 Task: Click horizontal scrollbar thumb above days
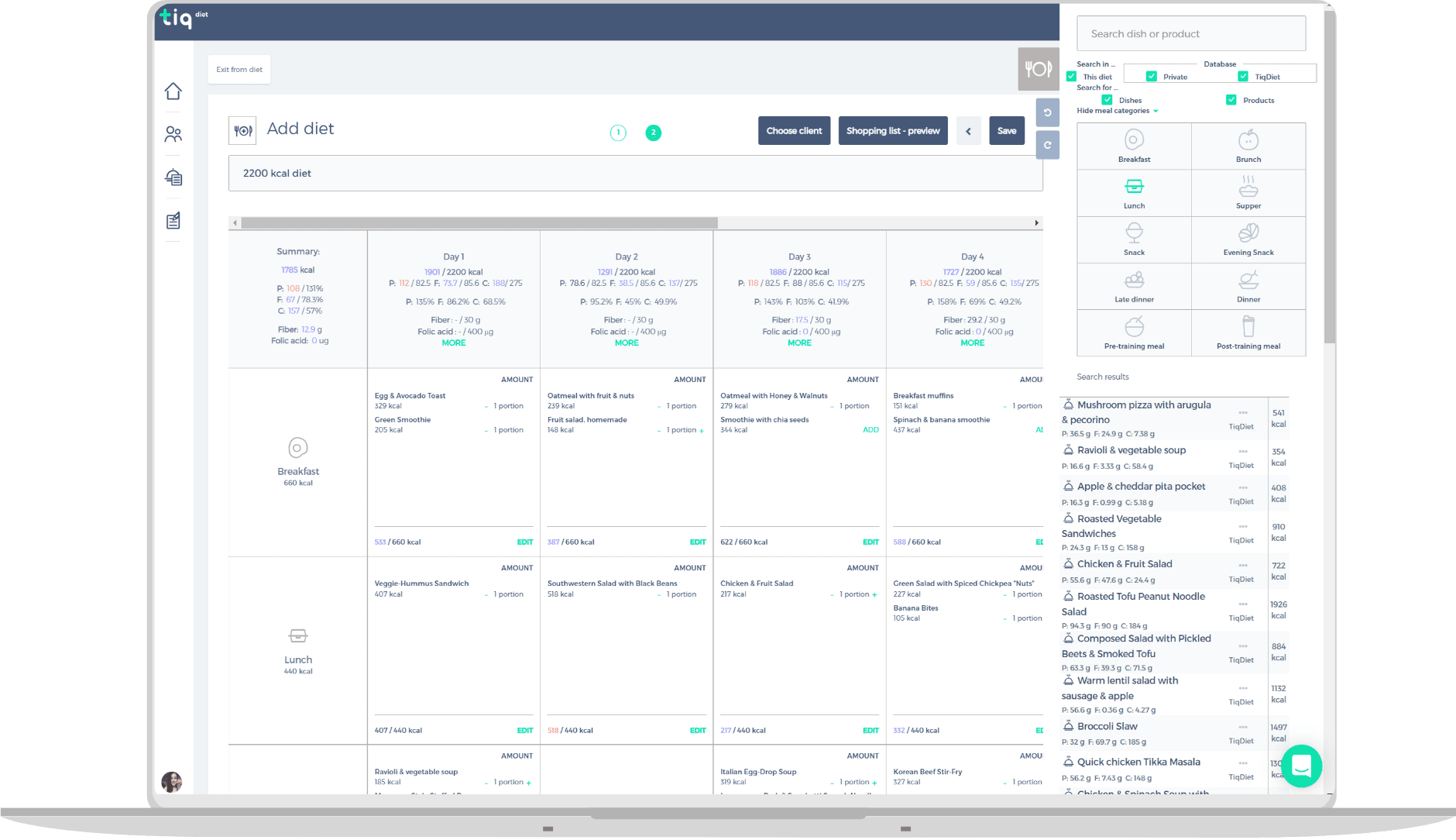(479, 223)
